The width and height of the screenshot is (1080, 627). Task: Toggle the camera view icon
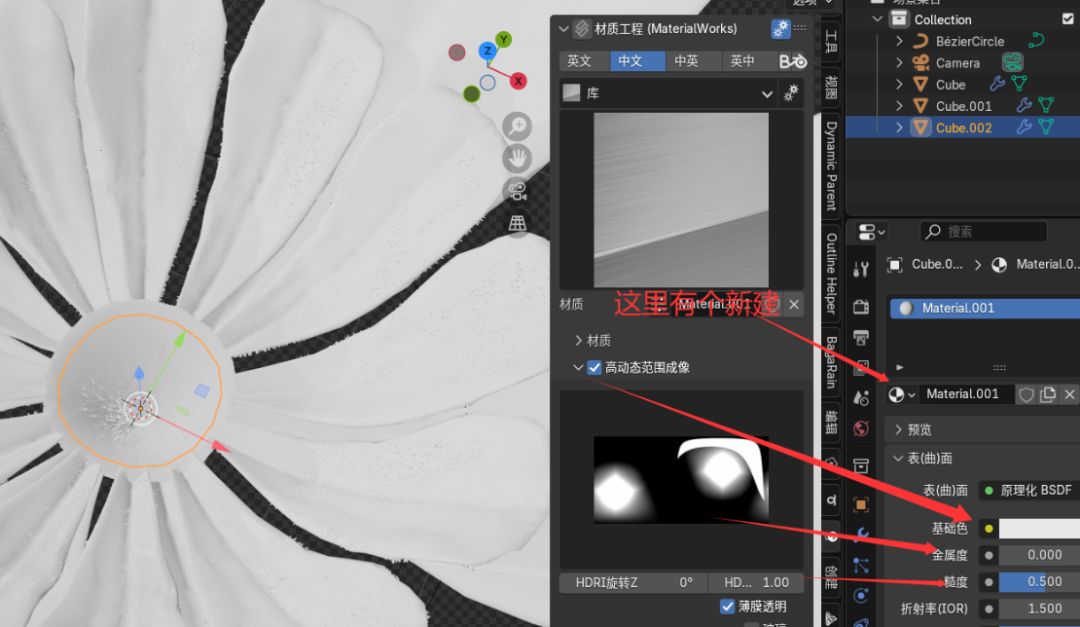[x=517, y=191]
